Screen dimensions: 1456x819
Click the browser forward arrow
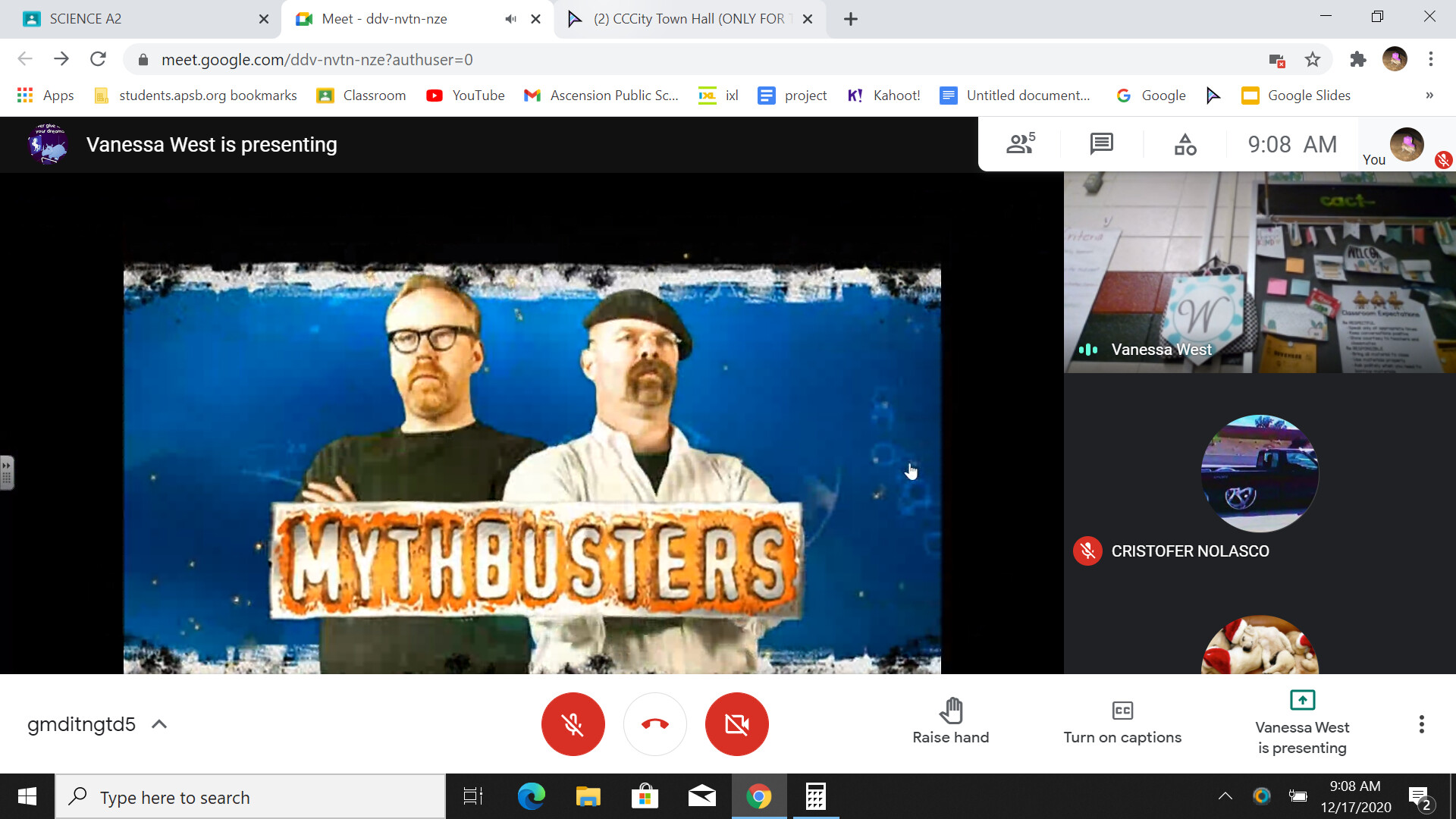pyautogui.click(x=61, y=59)
